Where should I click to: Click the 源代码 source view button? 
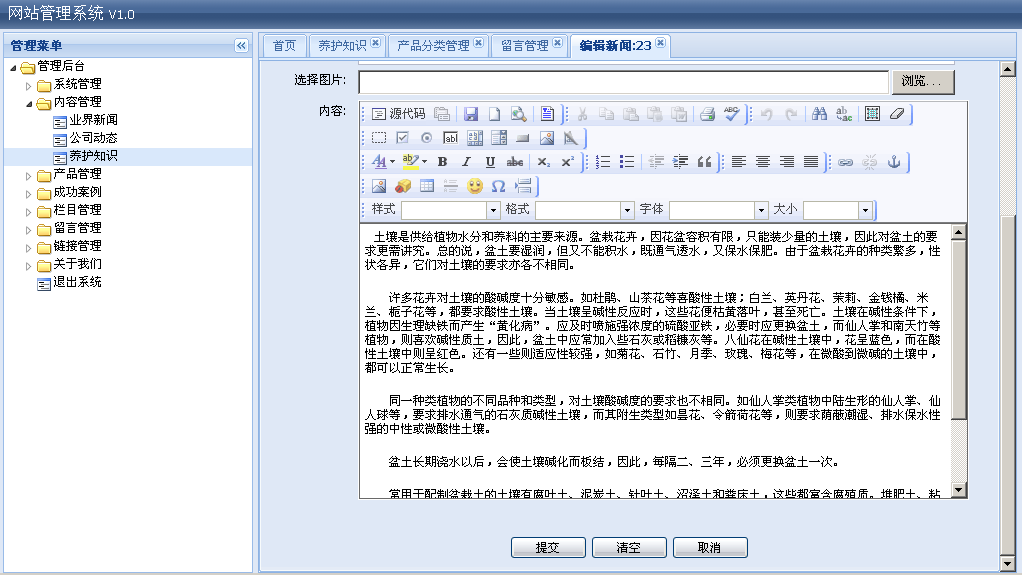[x=398, y=114]
